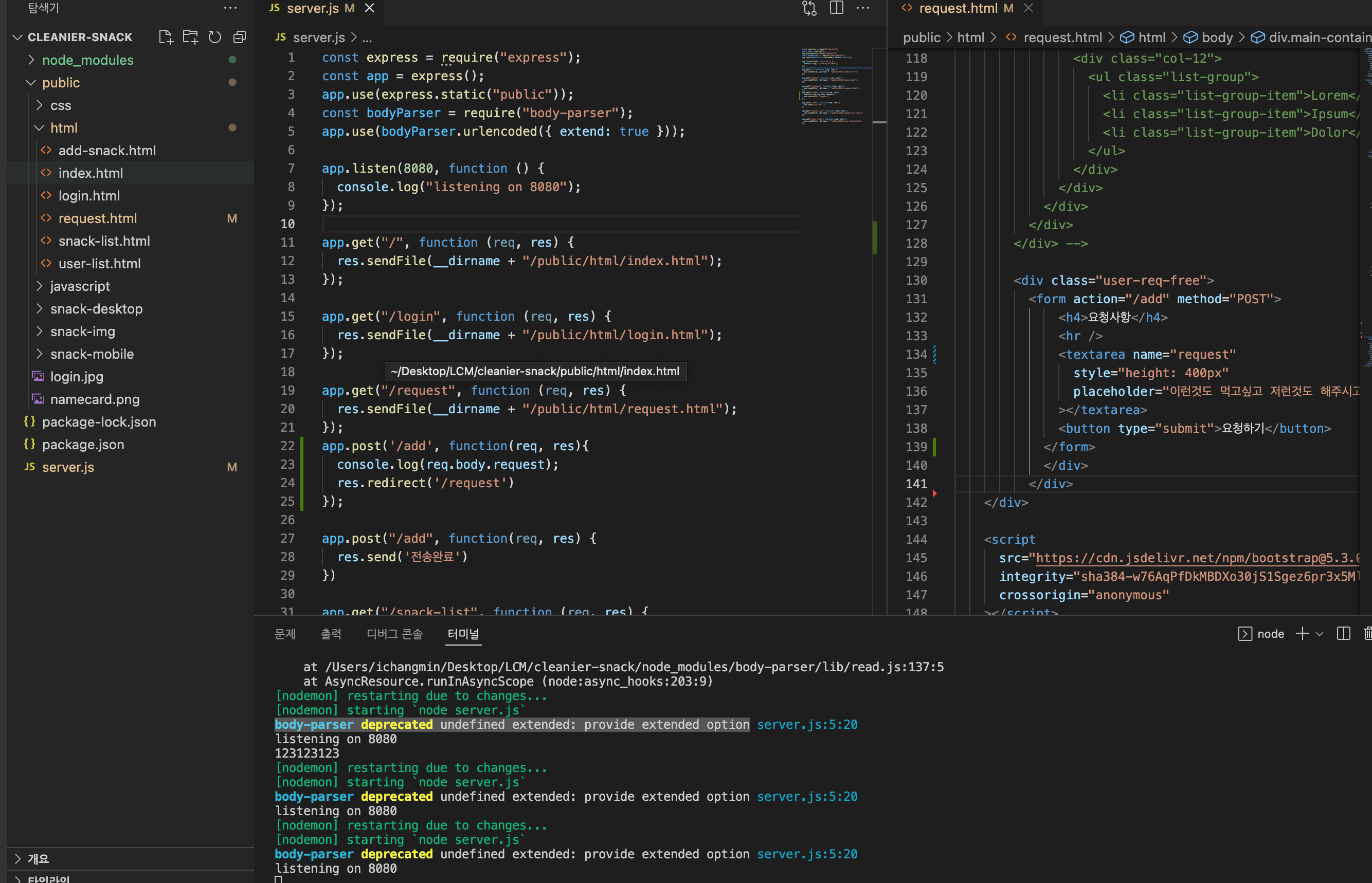Add a new terminal with plus icon
The height and width of the screenshot is (883, 1372).
tap(1303, 634)
